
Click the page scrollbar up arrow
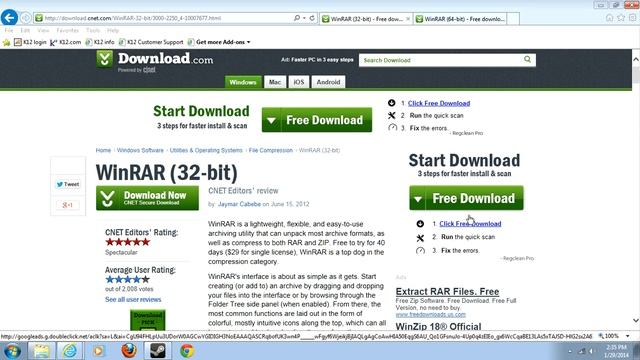point(636,60)
